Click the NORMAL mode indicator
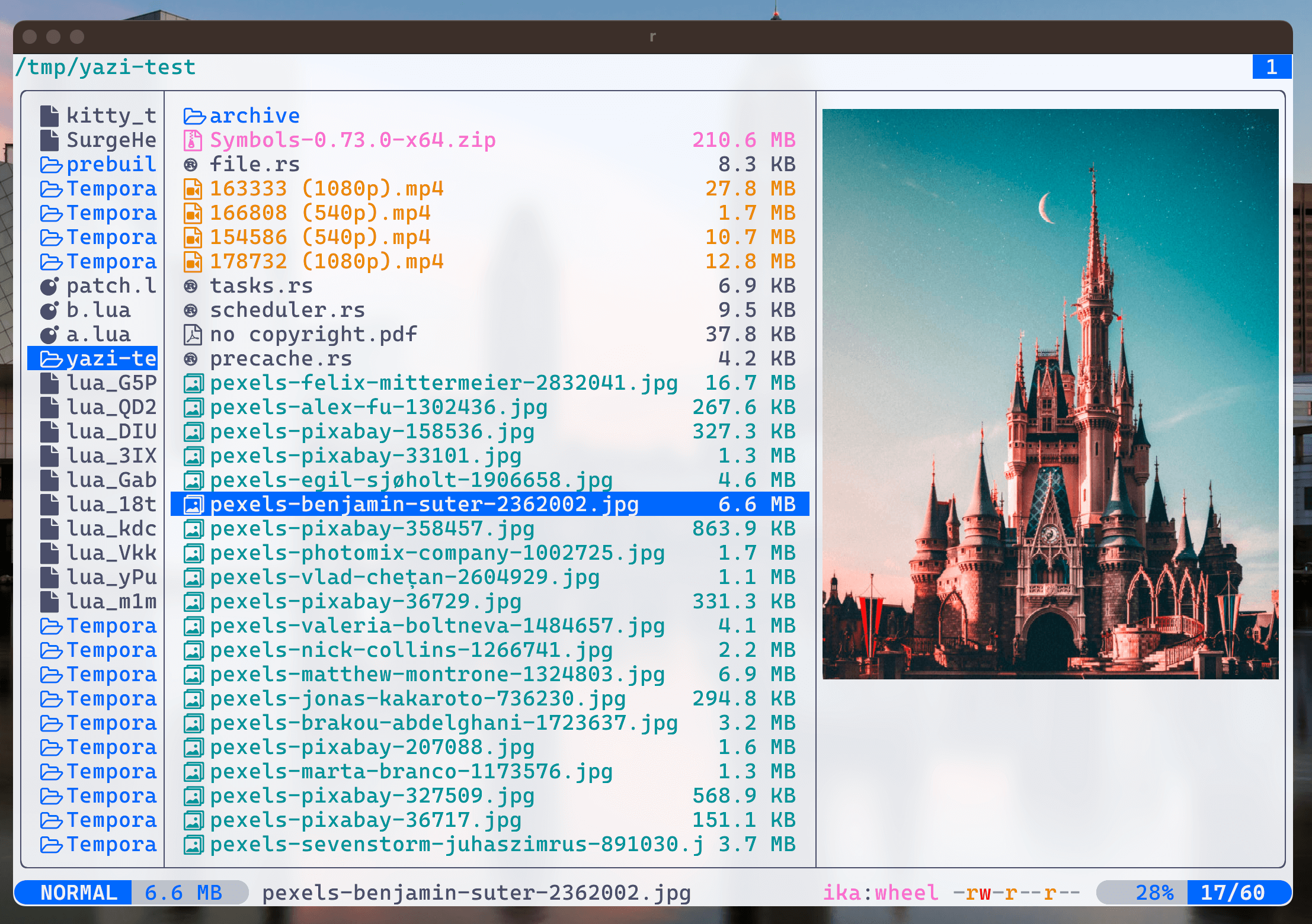1312x924 pixels. tap(78, 893)
